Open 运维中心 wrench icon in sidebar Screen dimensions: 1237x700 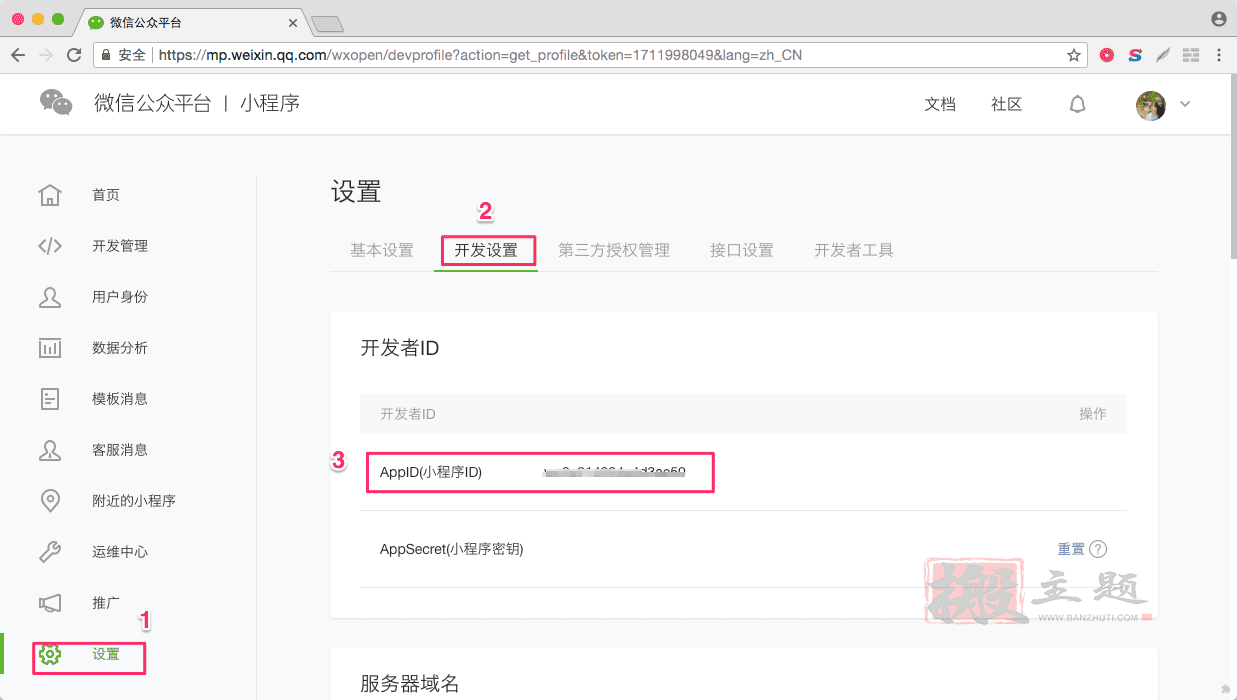tap(50, 552)
